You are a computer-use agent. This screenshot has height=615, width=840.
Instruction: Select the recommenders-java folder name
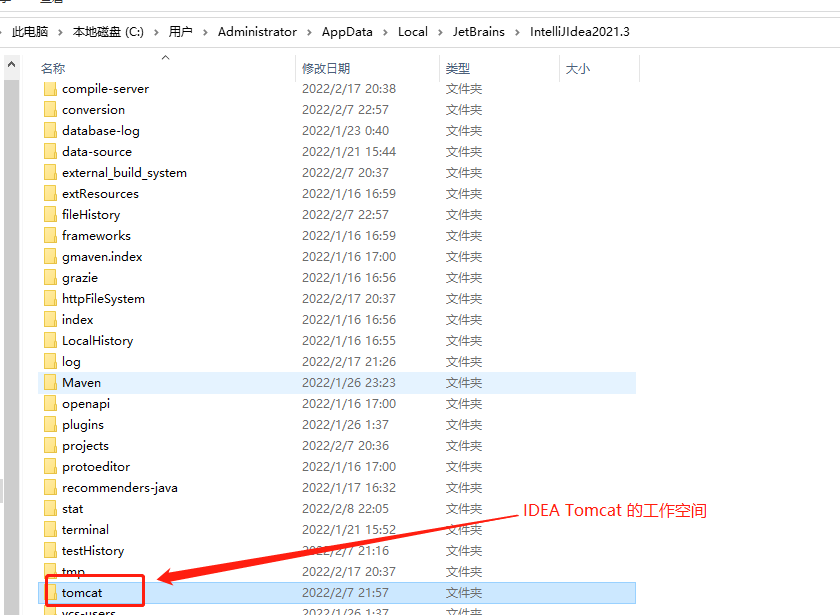[x=119, y=488]
